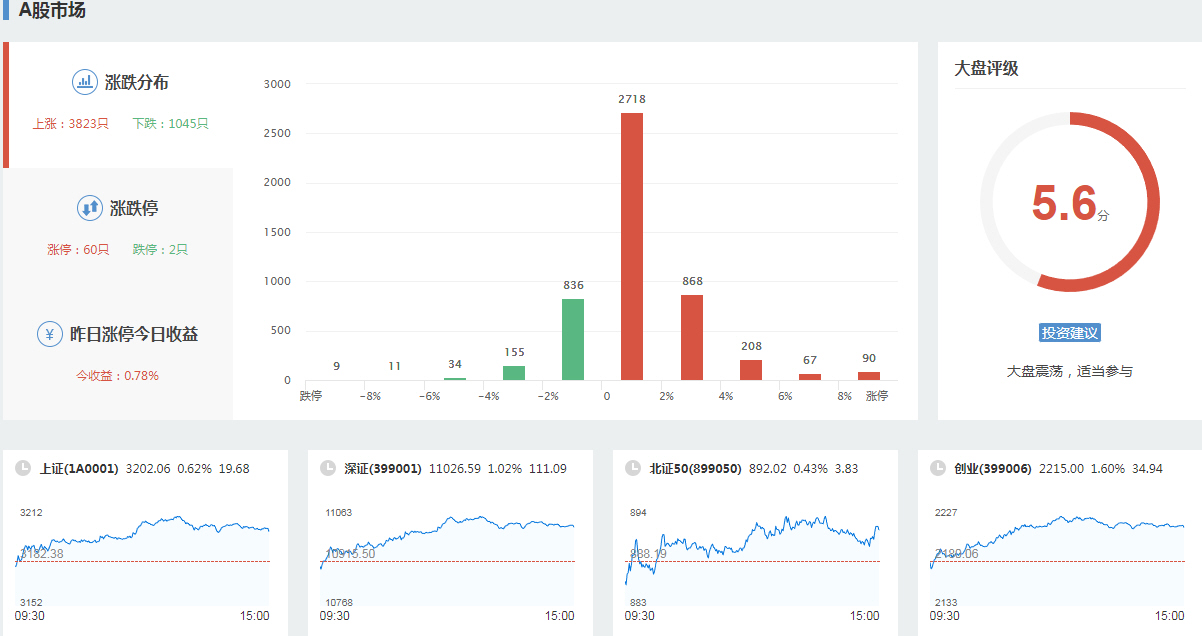Click the up-down arrows icon beside 涨跌停
Screen dimensions: 1202x636
(90, 208)
